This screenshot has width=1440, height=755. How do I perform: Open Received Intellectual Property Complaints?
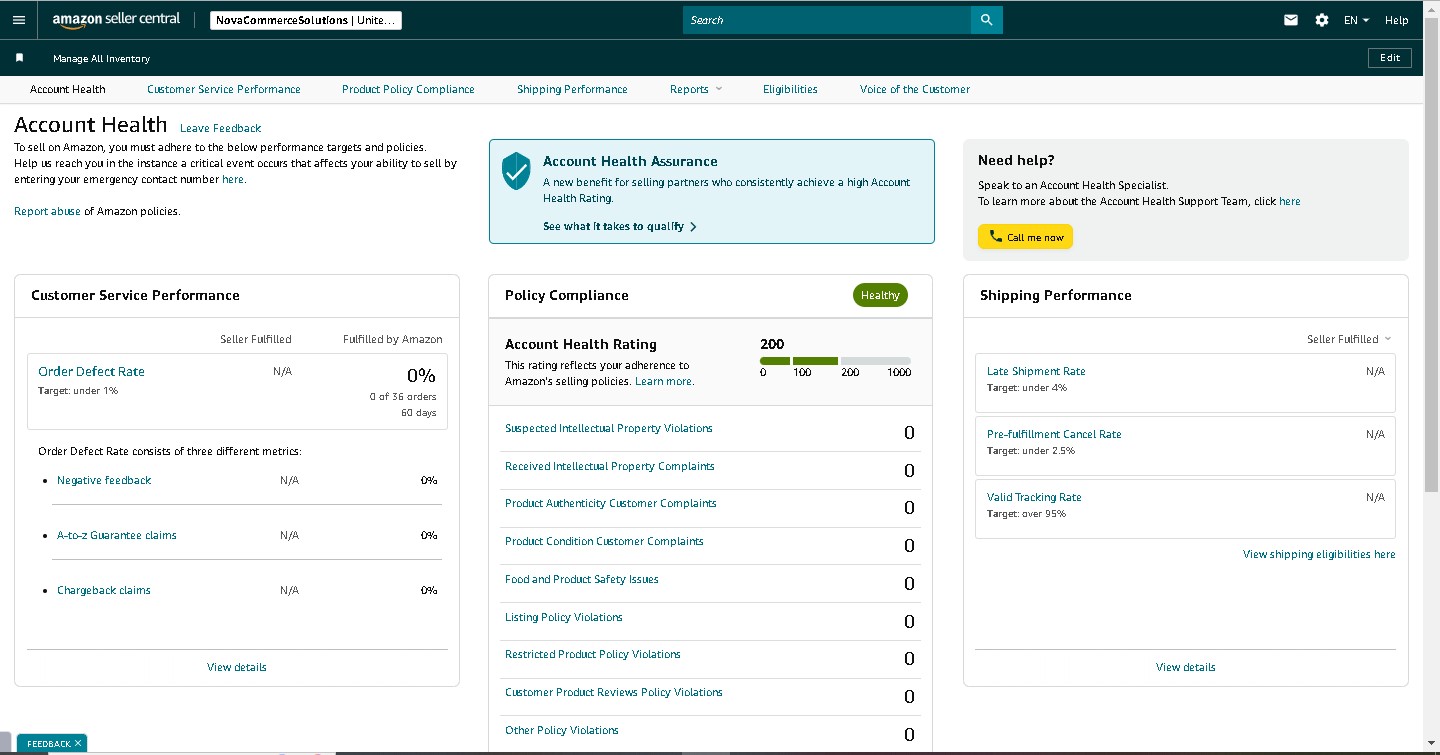tap(610, 466)
